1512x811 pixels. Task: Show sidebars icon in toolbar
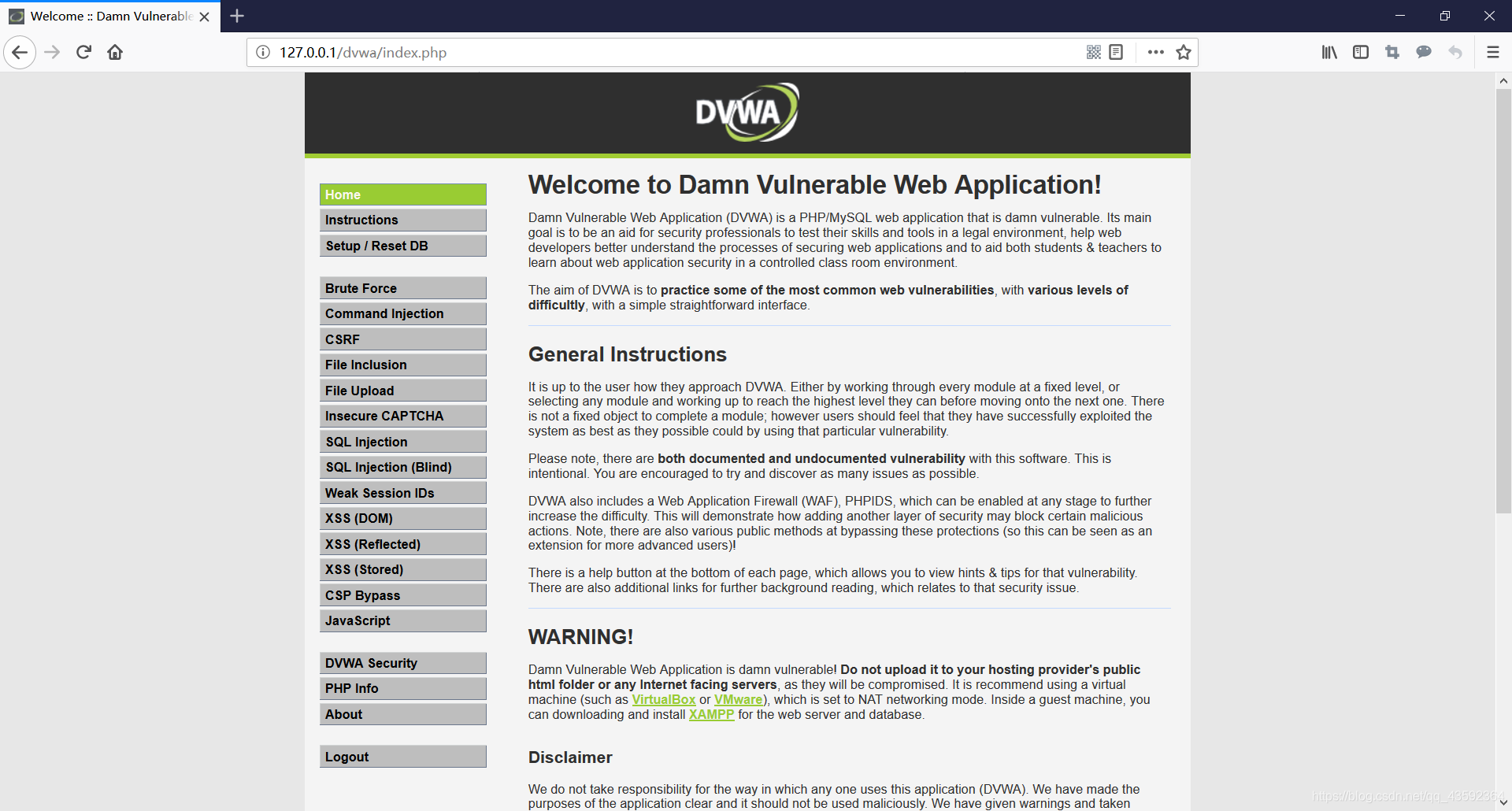(1361, 53)
